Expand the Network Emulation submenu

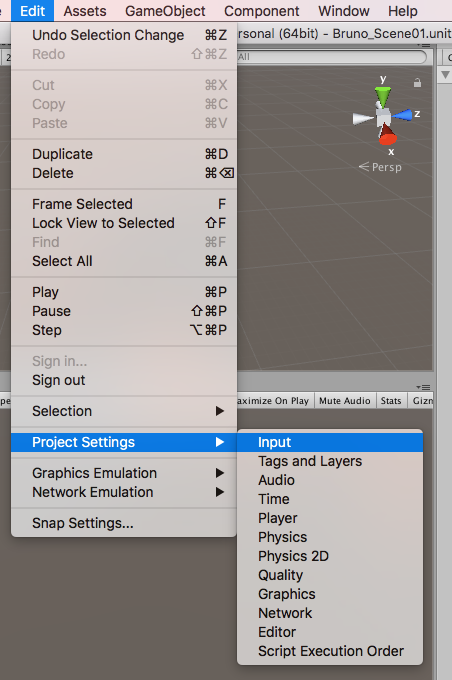tap(124, 492)
